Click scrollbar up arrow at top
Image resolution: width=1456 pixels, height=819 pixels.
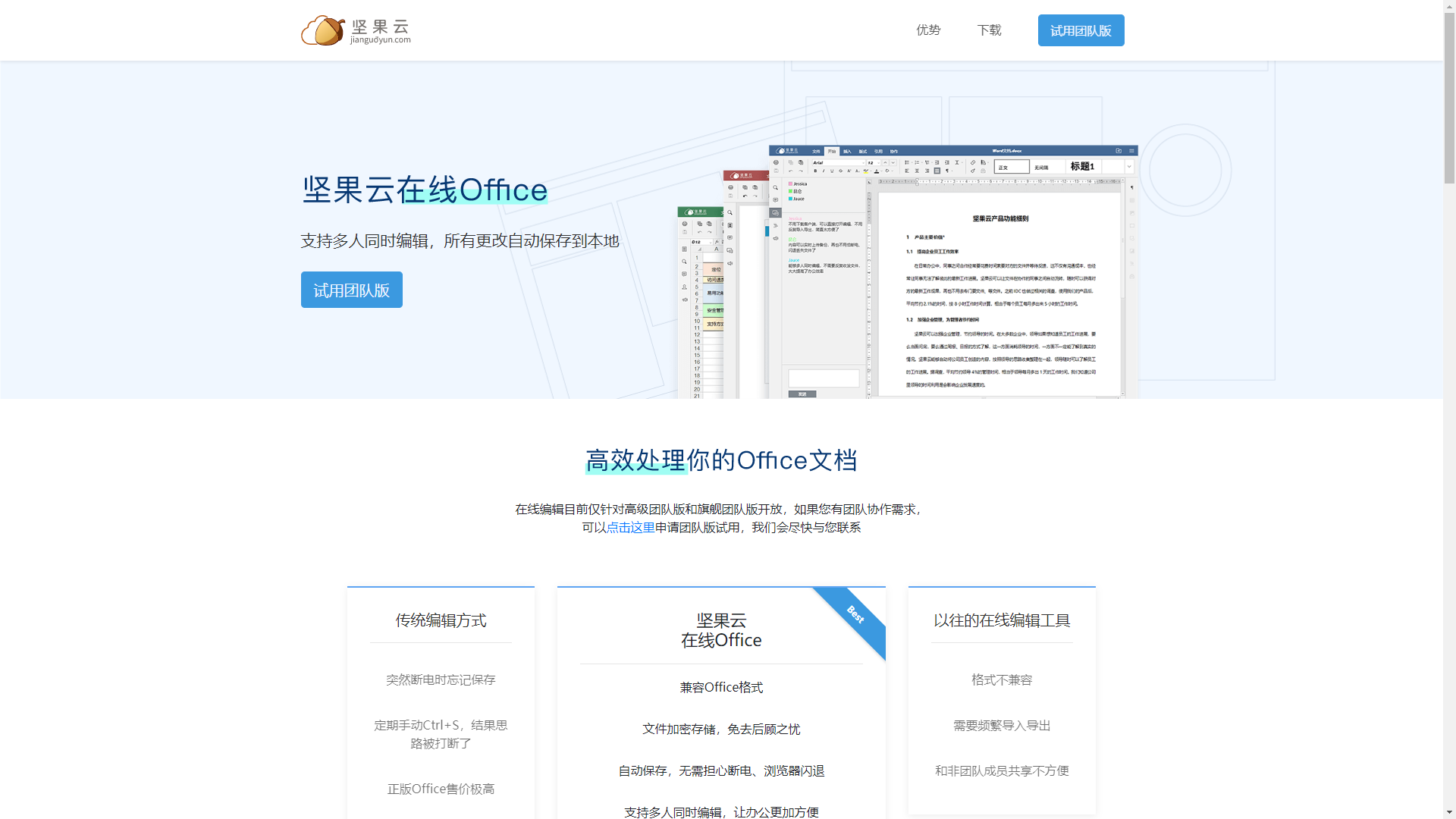(1449, 5)
